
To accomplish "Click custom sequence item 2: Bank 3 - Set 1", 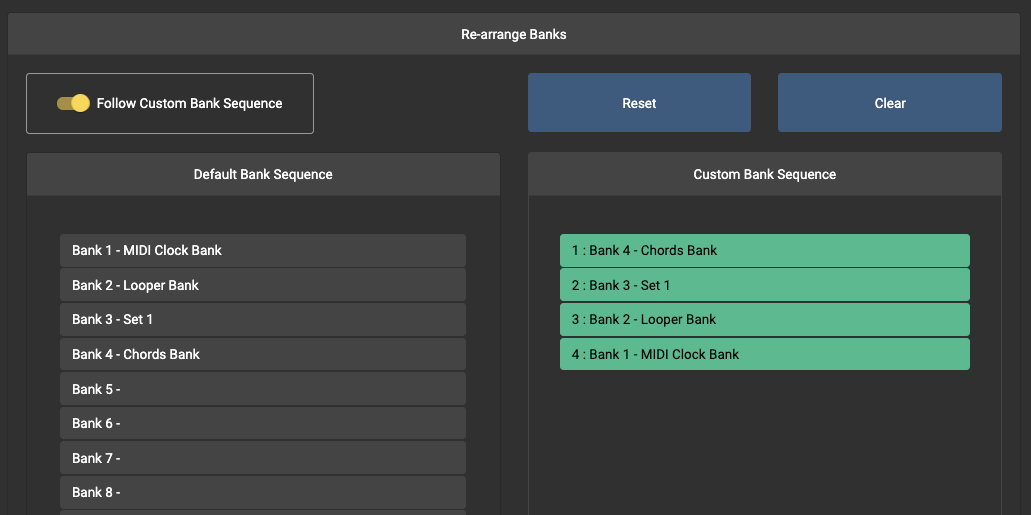I will (x=764, y=285).
